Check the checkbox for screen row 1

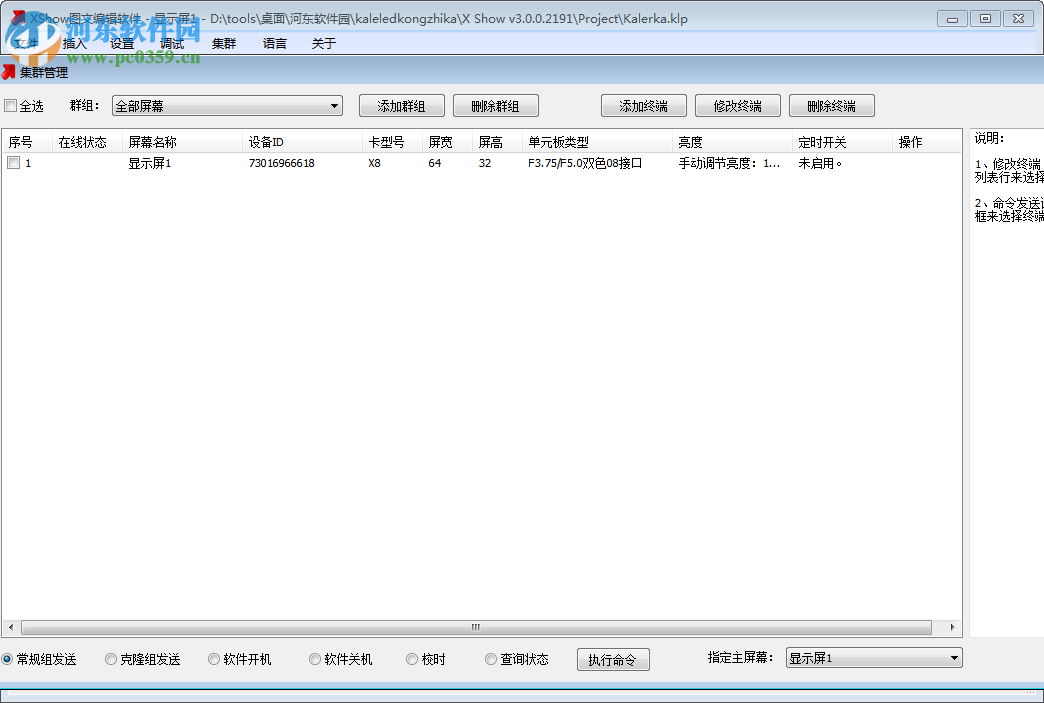pyautogui.click(x=13, y=162)
